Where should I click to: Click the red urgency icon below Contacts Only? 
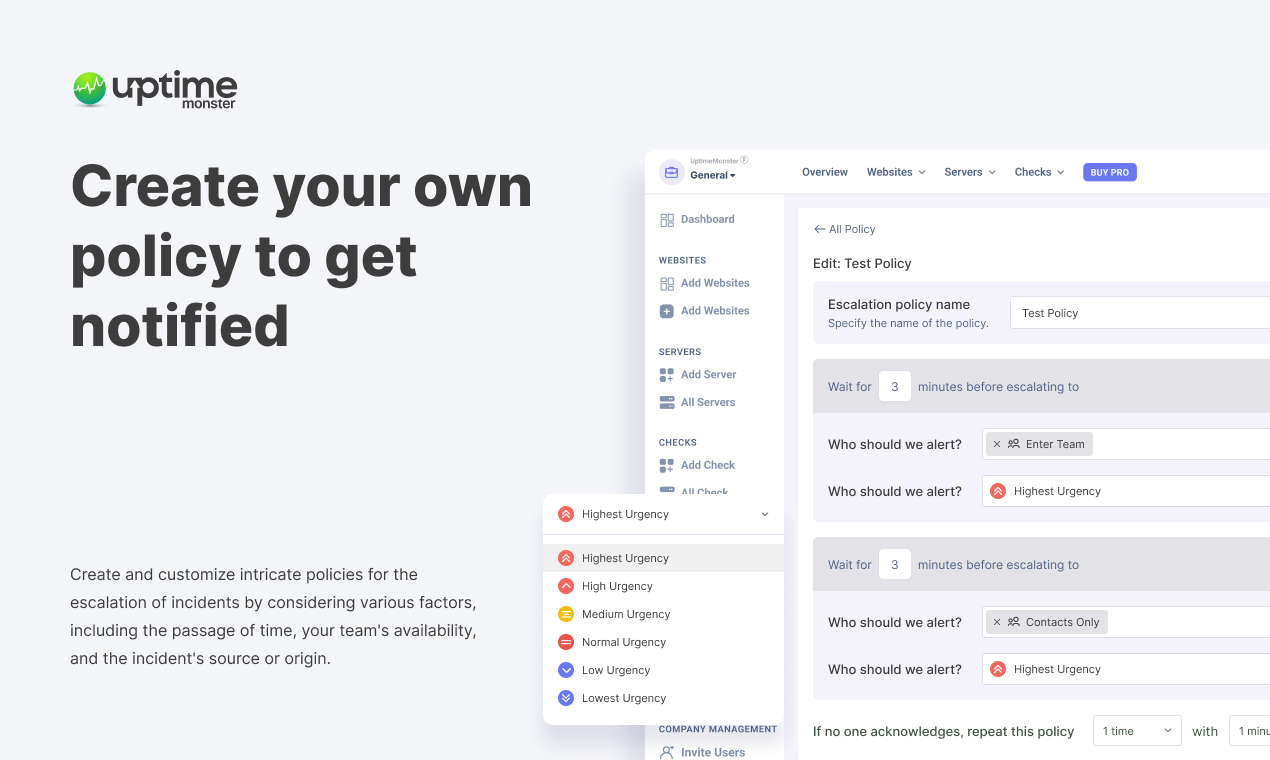point(998,669)
